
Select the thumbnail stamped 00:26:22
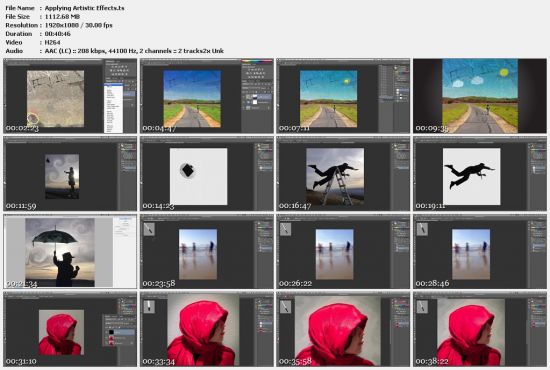coord(343,251)
